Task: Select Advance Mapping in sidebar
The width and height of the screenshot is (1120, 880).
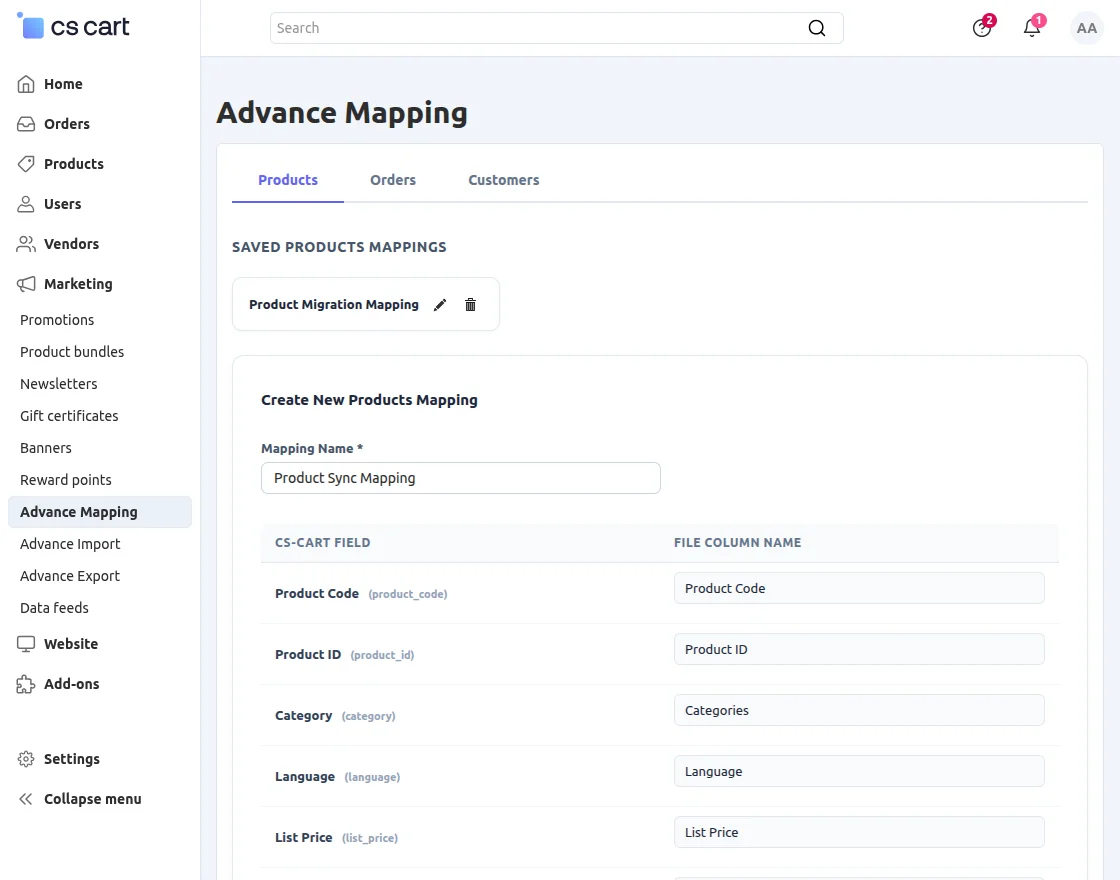Action: [x=100, y=512]
